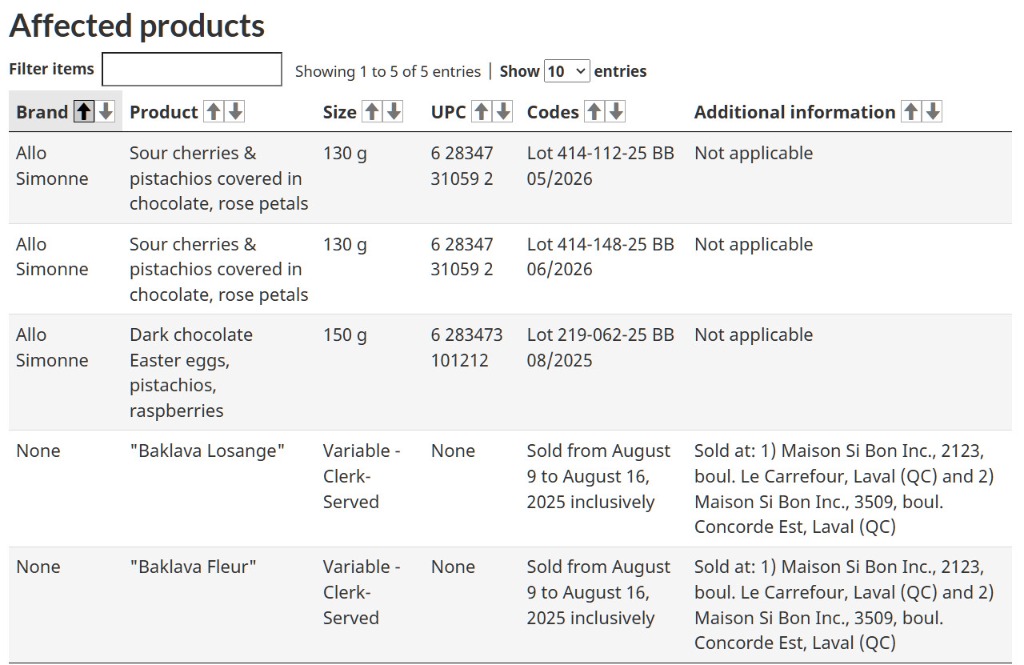
Task: Sort Codes column descending arrow
Action: (x=616, y=112)
